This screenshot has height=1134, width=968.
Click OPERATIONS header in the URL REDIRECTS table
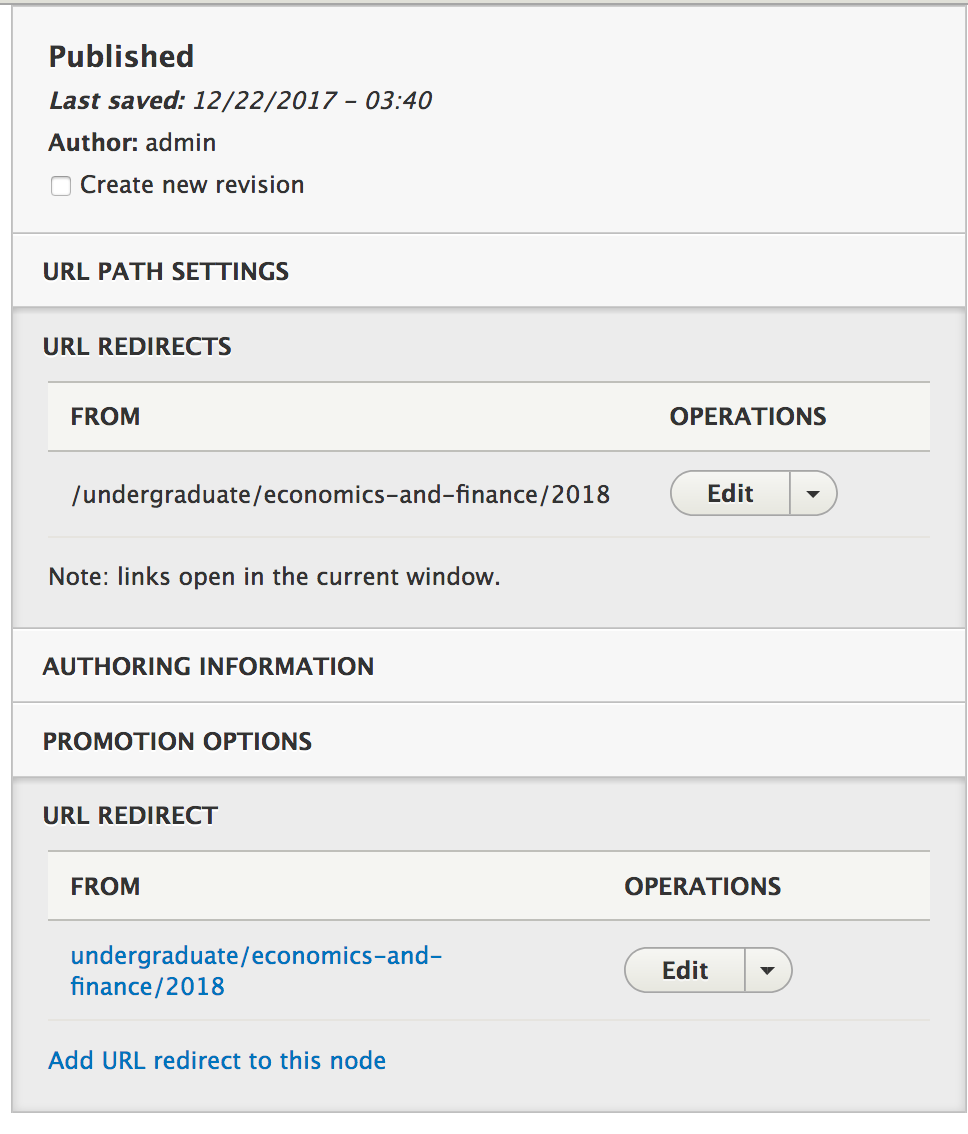click(748, 416)
